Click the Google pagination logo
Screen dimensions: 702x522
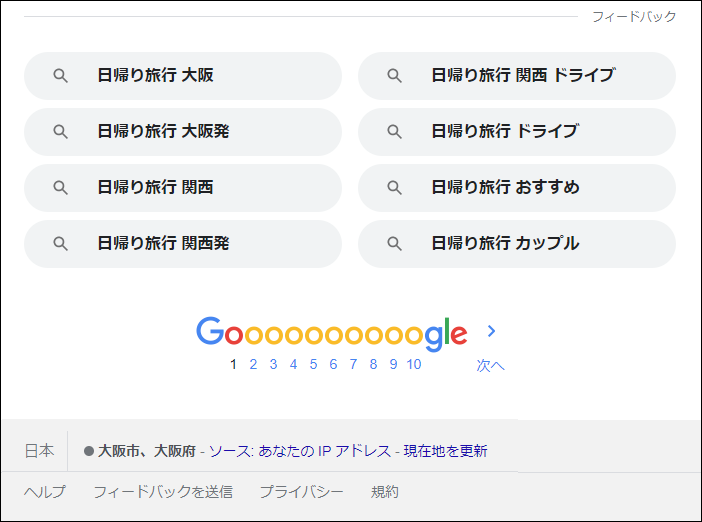click(x=332, y=333)
